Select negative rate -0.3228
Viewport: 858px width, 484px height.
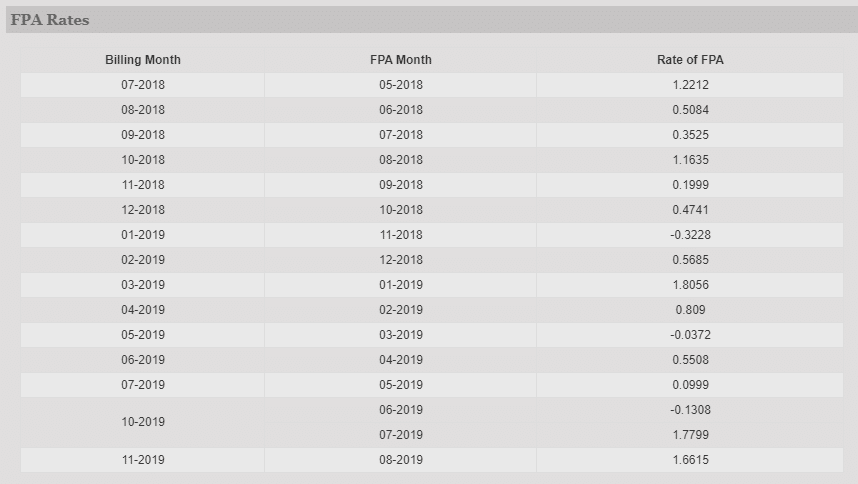pyautogui.click(x=690, y=235)
